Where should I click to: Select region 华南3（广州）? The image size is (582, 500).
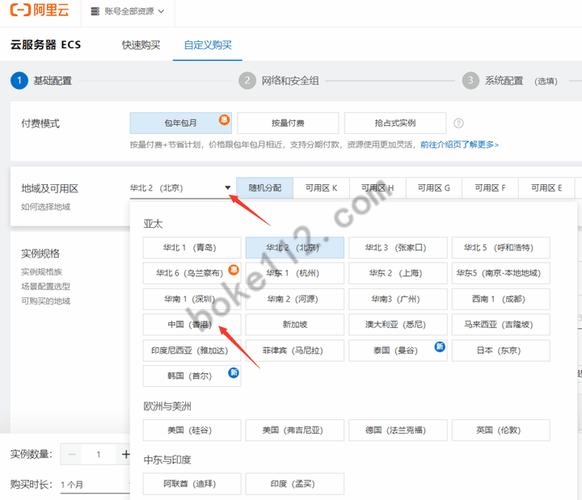(x=398, y=299)
